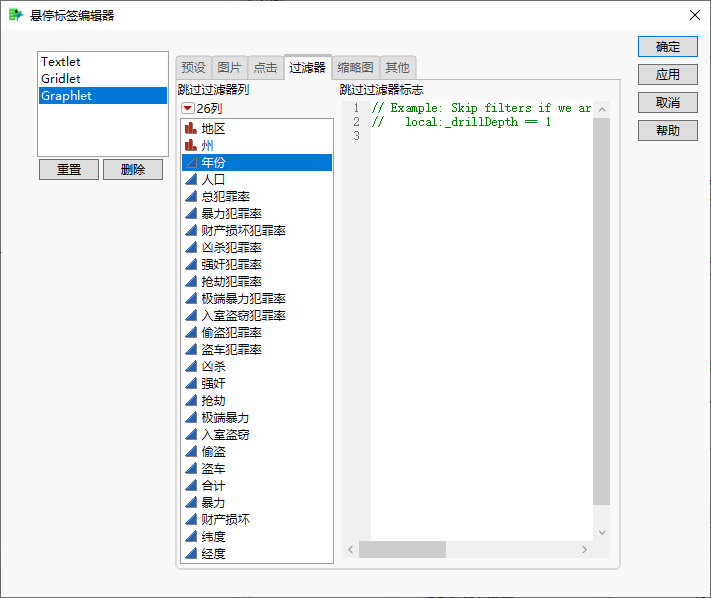Switch to the 点击 tab

coord(265,68)
